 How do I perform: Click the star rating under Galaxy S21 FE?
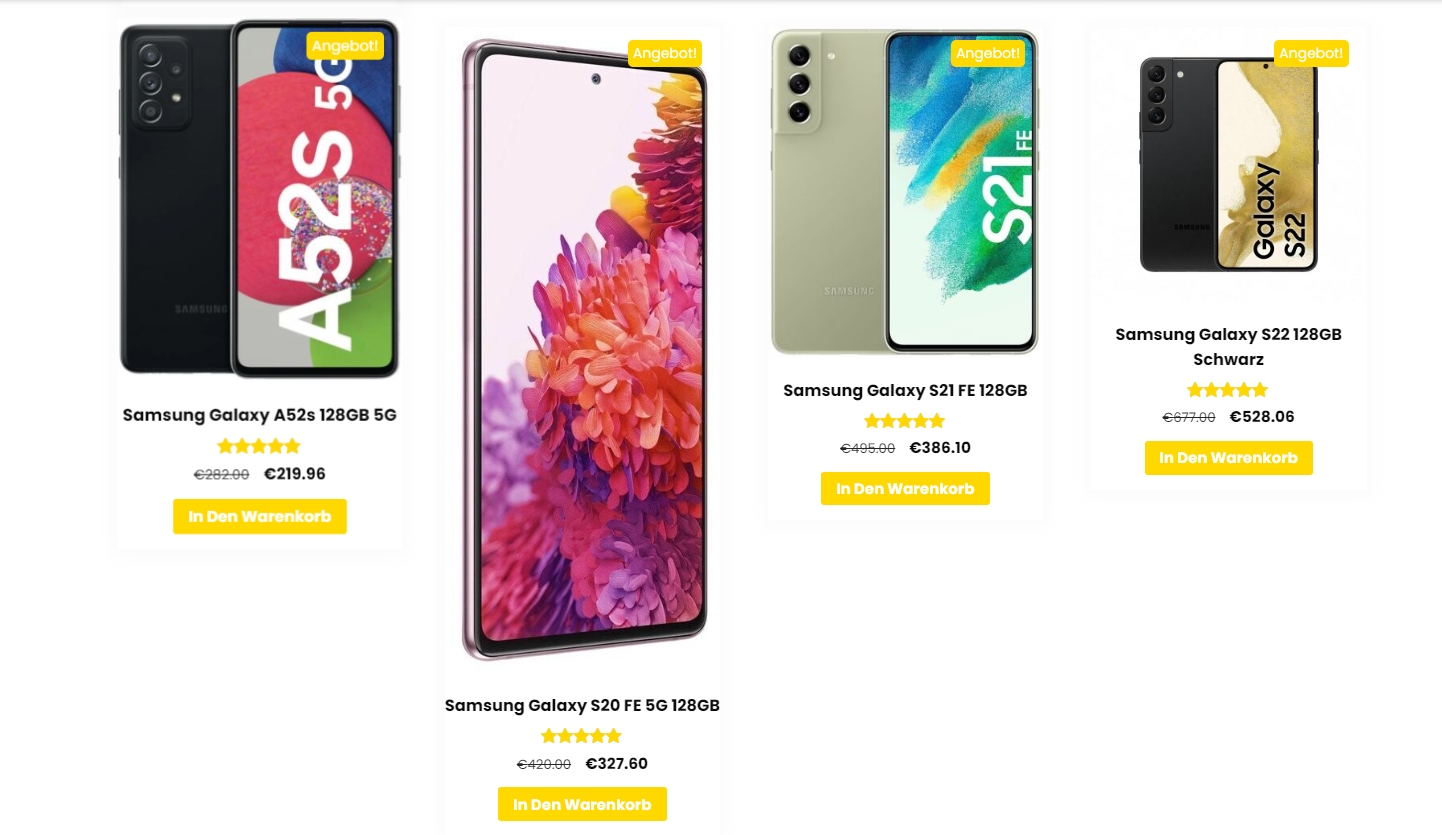pos(905,421)
